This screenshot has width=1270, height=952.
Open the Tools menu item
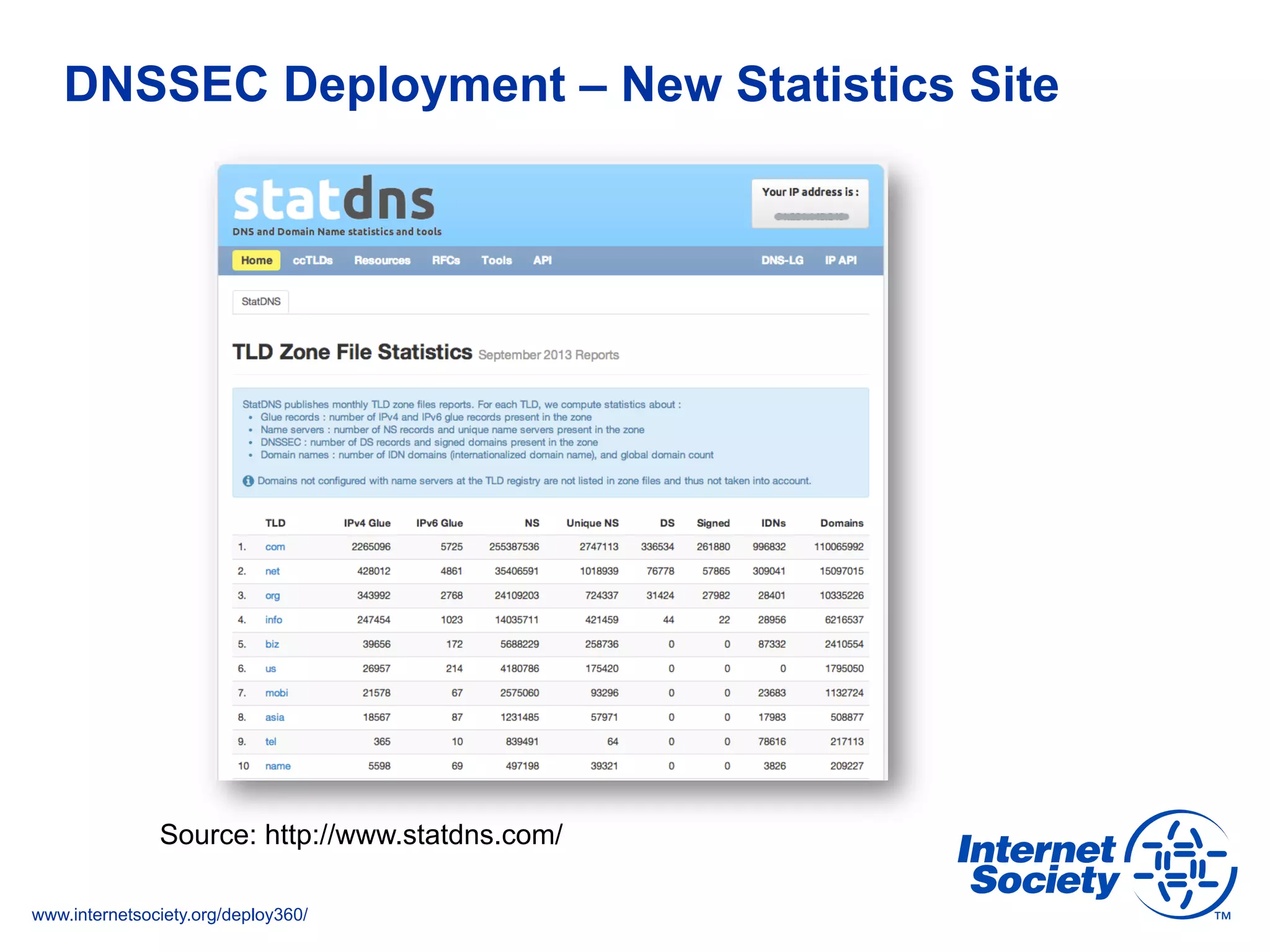pyautogui.click(x=497, y=260)
